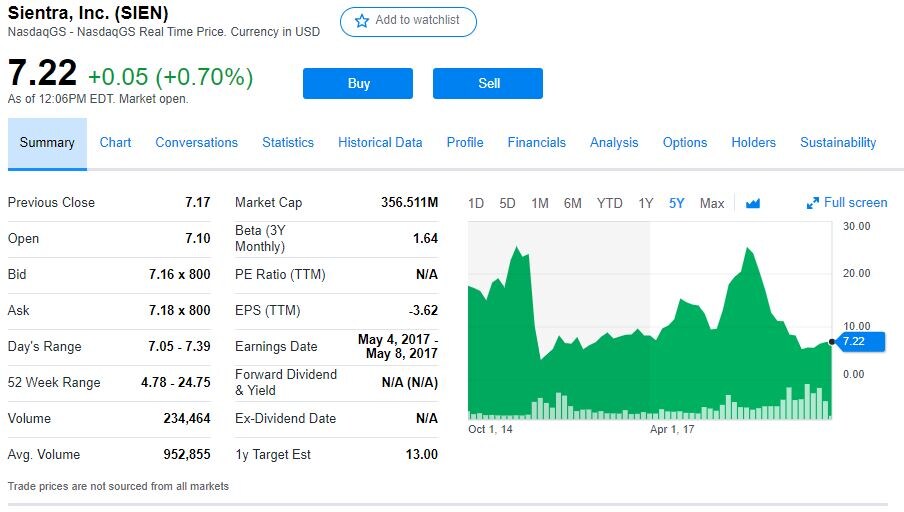Open the Full screen chart link
The width and height of the screenshot is (904, 512).
pyautogui.click(x=847, y=203)
